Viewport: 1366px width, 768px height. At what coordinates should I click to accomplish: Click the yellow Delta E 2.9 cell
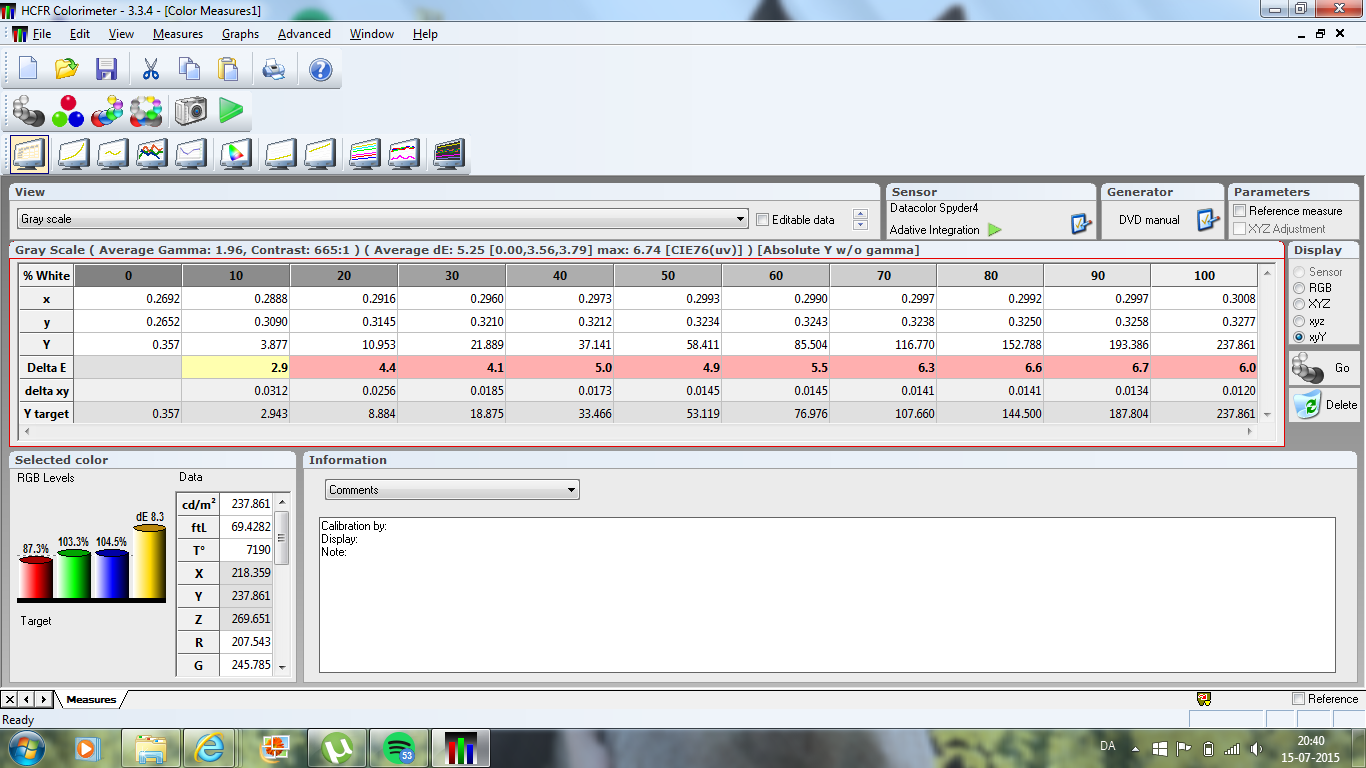pos(235,368)
